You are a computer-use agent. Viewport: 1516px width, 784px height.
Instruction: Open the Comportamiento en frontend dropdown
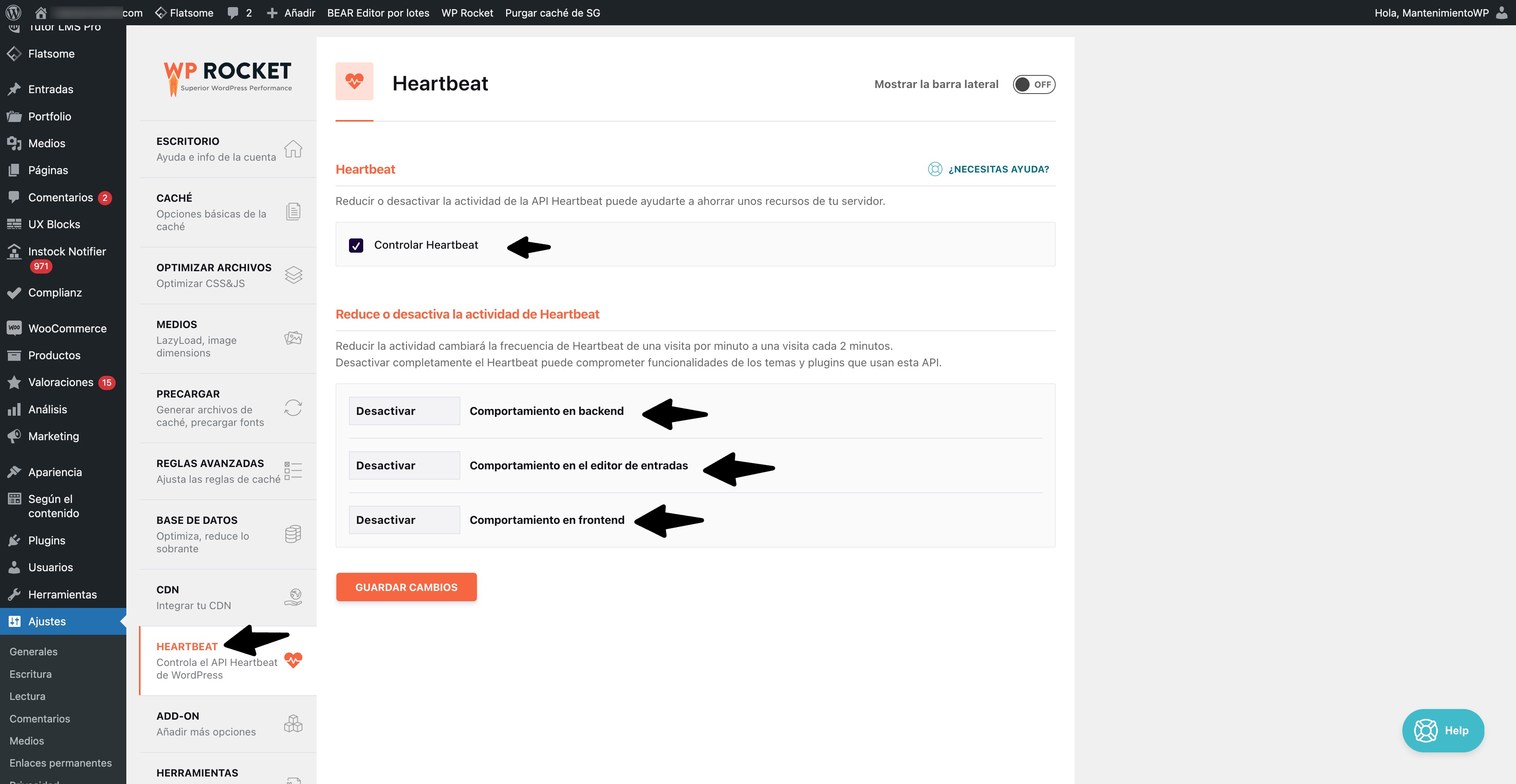click(404, 520)
